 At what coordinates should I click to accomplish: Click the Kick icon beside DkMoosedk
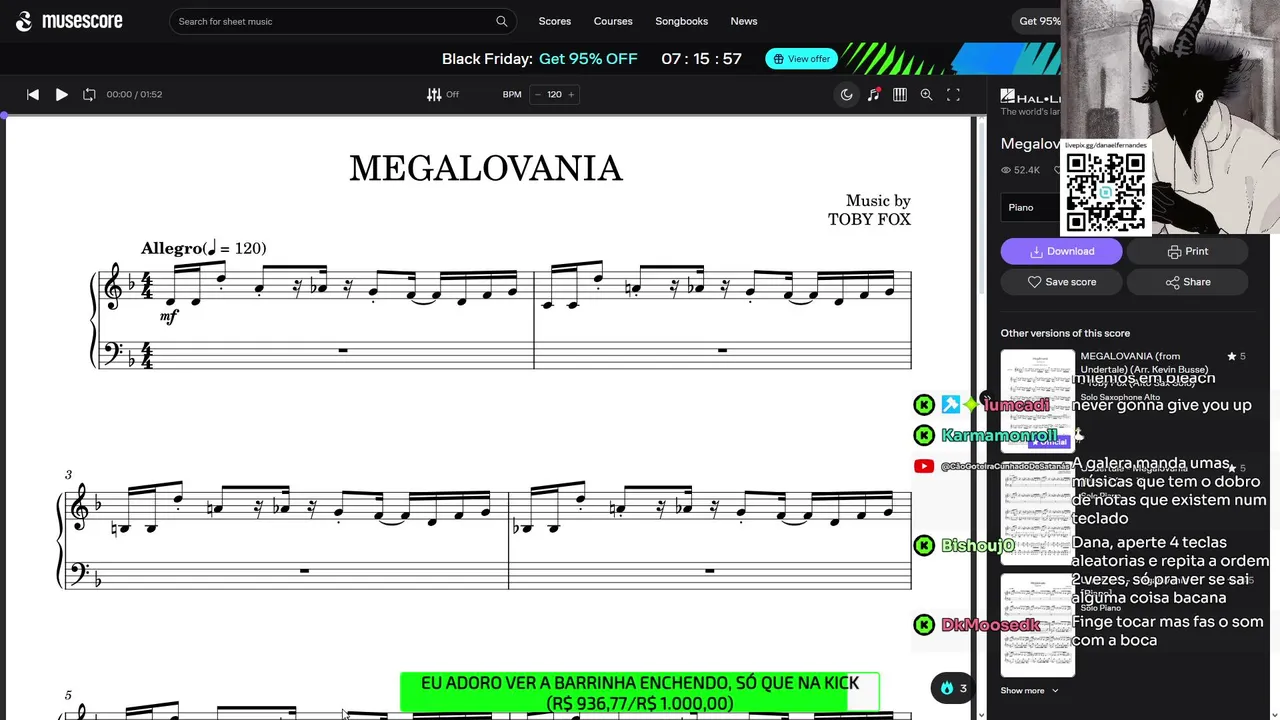tap(924, 625)
